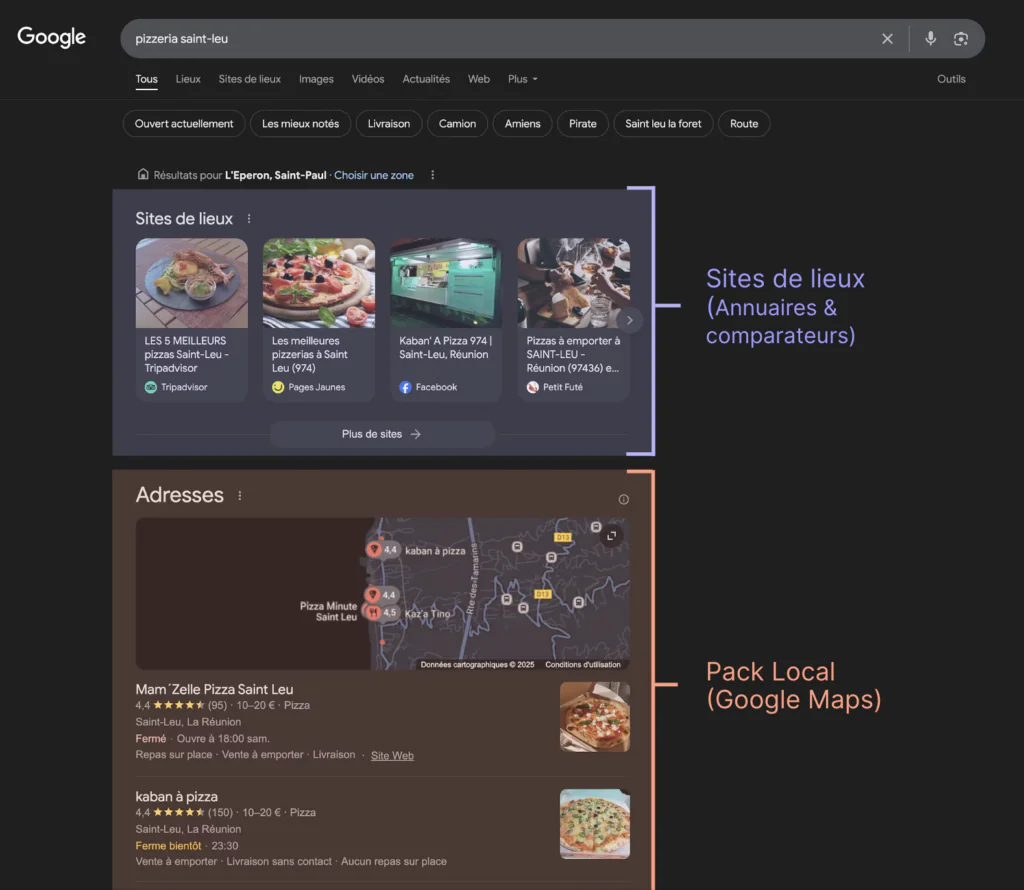This screenshot has height=890, width=1024.
Task: Open the Sites de lieux tab
Action: pyautogui.click(x=249, y=79)
